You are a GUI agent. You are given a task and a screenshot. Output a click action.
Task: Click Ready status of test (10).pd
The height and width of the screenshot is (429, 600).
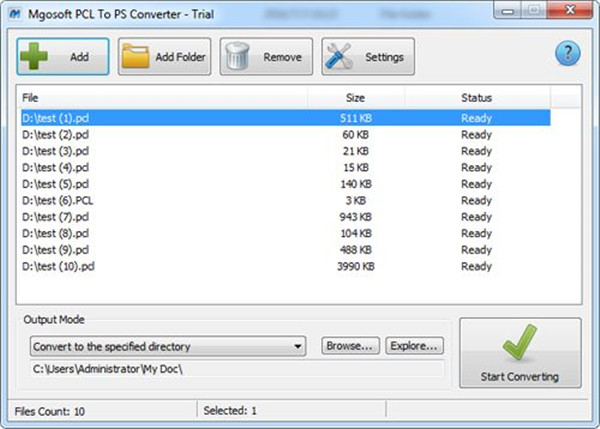[476, 266]
